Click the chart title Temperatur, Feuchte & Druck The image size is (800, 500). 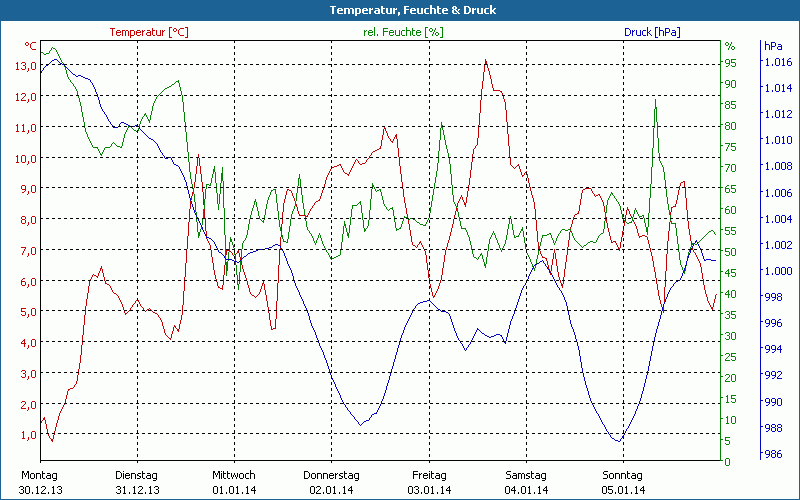click(x=399, y=10)
